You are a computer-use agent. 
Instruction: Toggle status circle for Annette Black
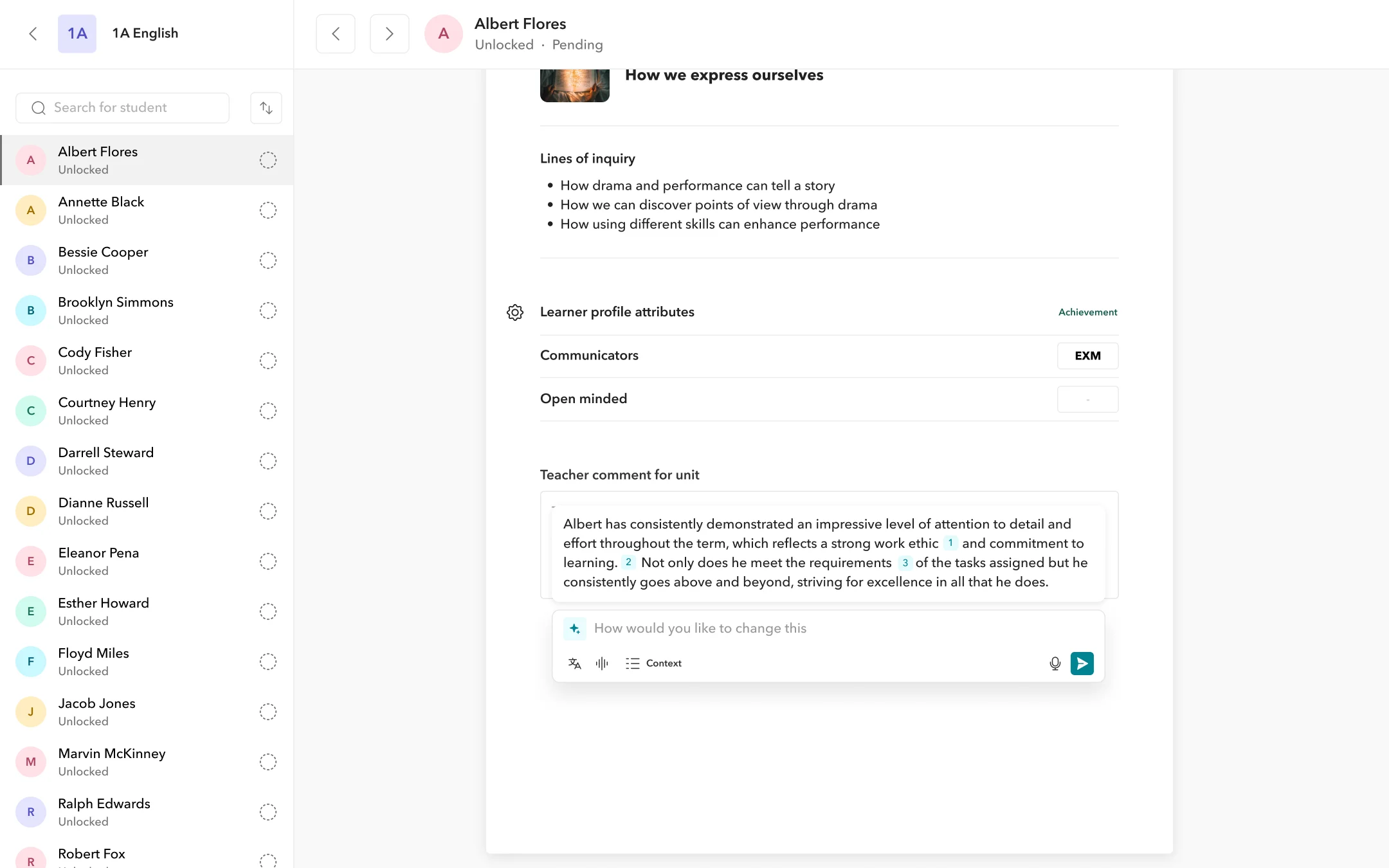point(268,210)
